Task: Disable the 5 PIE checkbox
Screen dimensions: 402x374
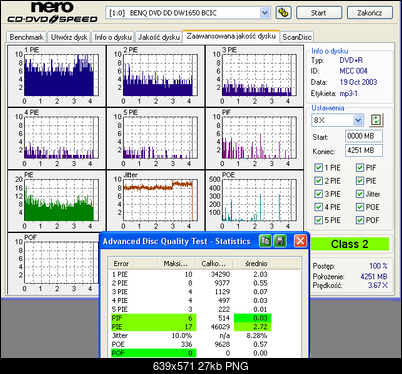Action: tap(319, 220)
